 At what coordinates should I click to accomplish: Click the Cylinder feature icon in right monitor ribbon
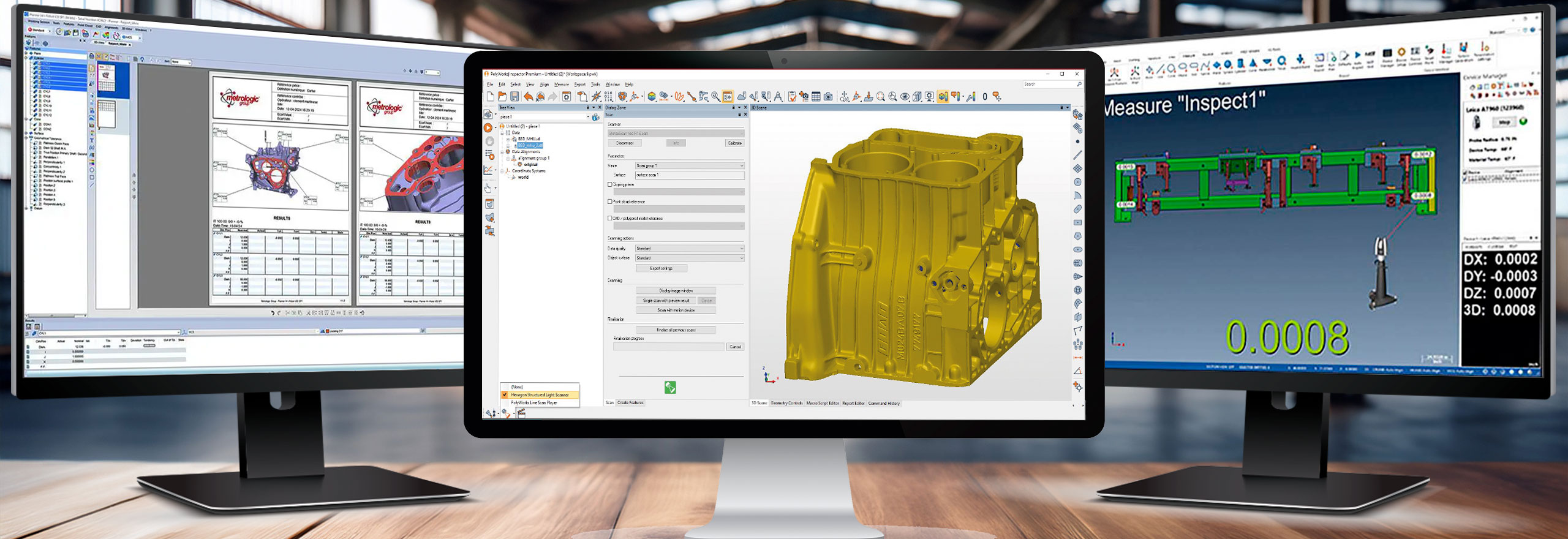coord(1240,64)
